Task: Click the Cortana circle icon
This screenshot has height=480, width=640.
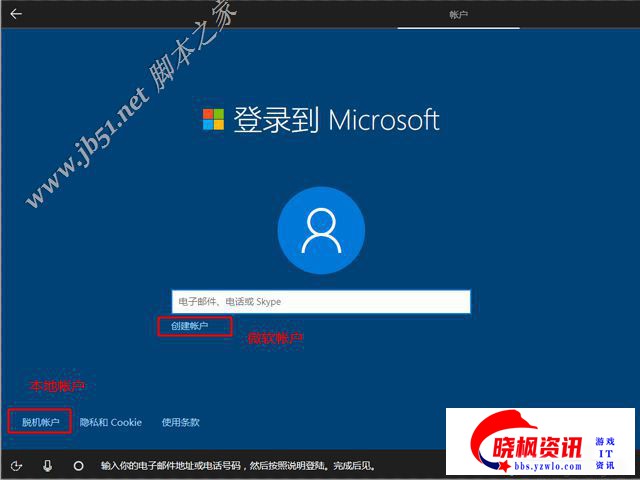Action: click(x=78, y=466)
